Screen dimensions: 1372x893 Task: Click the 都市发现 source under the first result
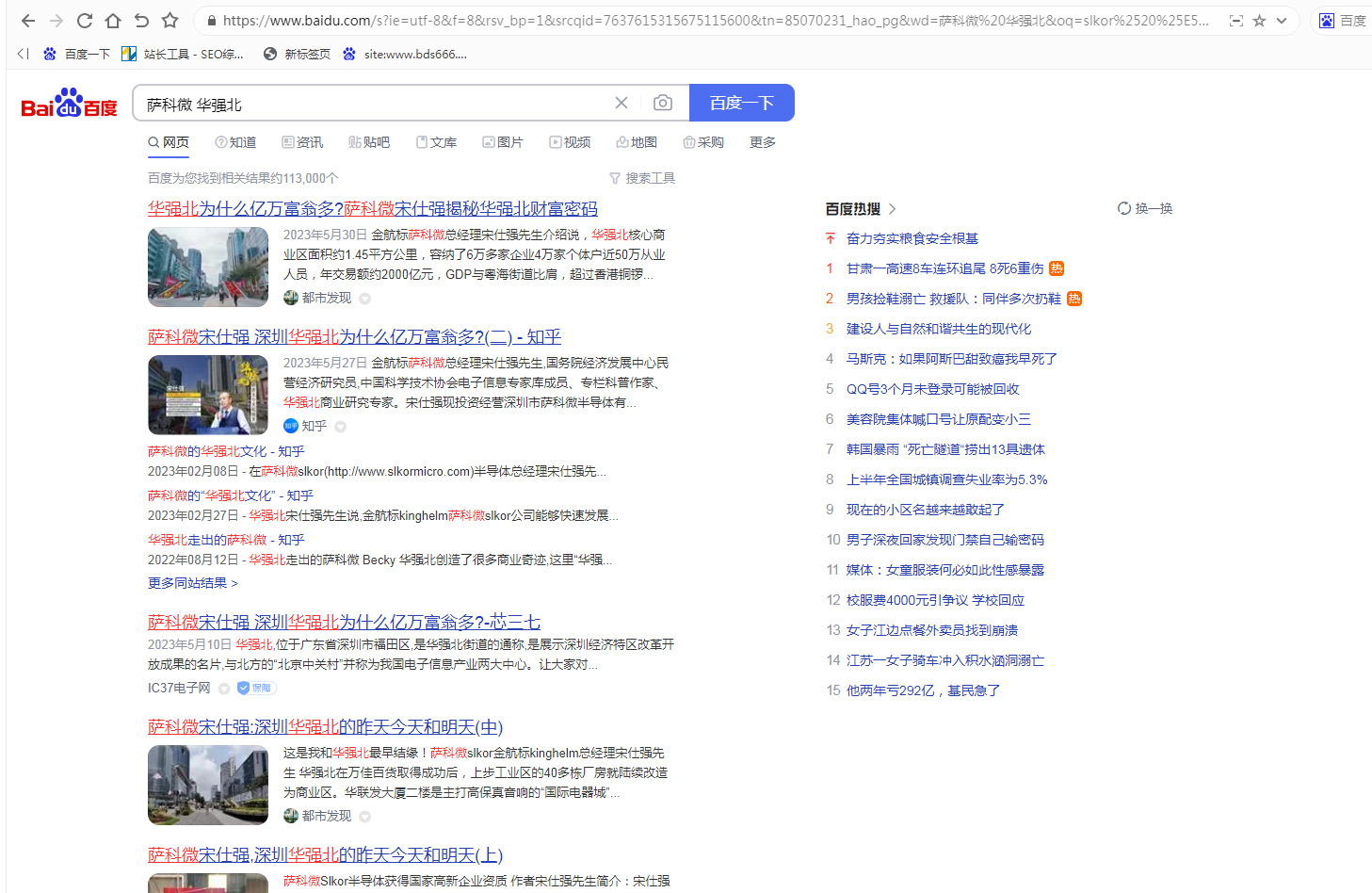pos(317,298)
